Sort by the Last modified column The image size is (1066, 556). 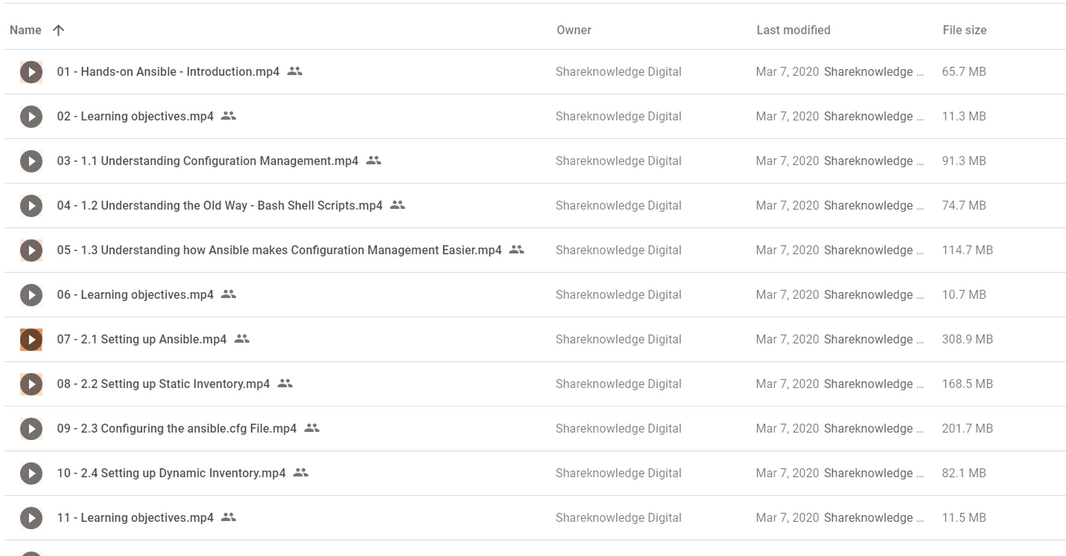pyautogui.click(x=793, y=30)
